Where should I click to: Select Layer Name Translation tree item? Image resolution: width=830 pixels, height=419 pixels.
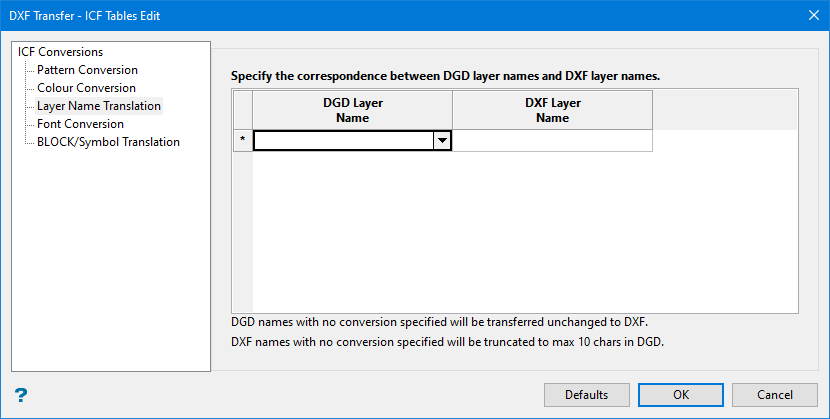click(98, 106)
